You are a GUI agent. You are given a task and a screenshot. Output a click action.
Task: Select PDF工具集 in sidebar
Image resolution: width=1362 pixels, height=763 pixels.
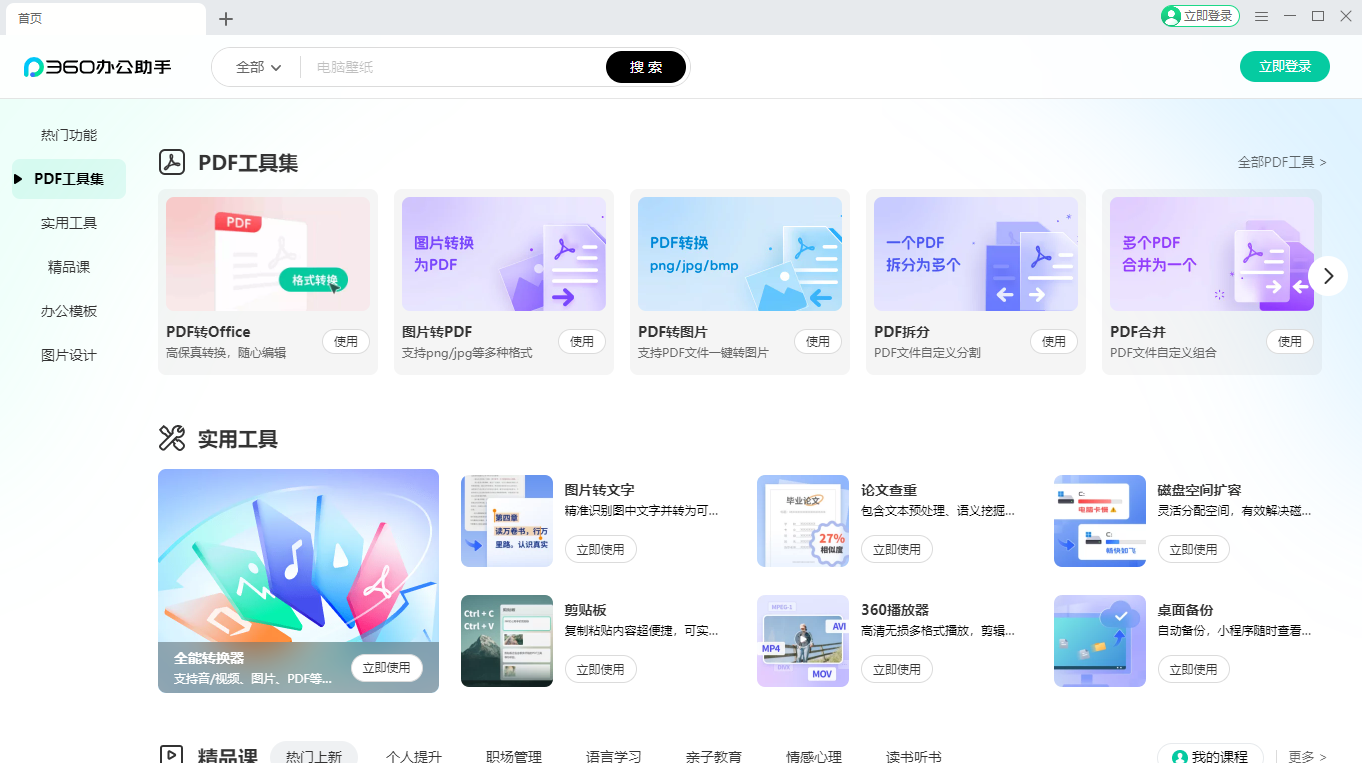[x=69, y=179]
